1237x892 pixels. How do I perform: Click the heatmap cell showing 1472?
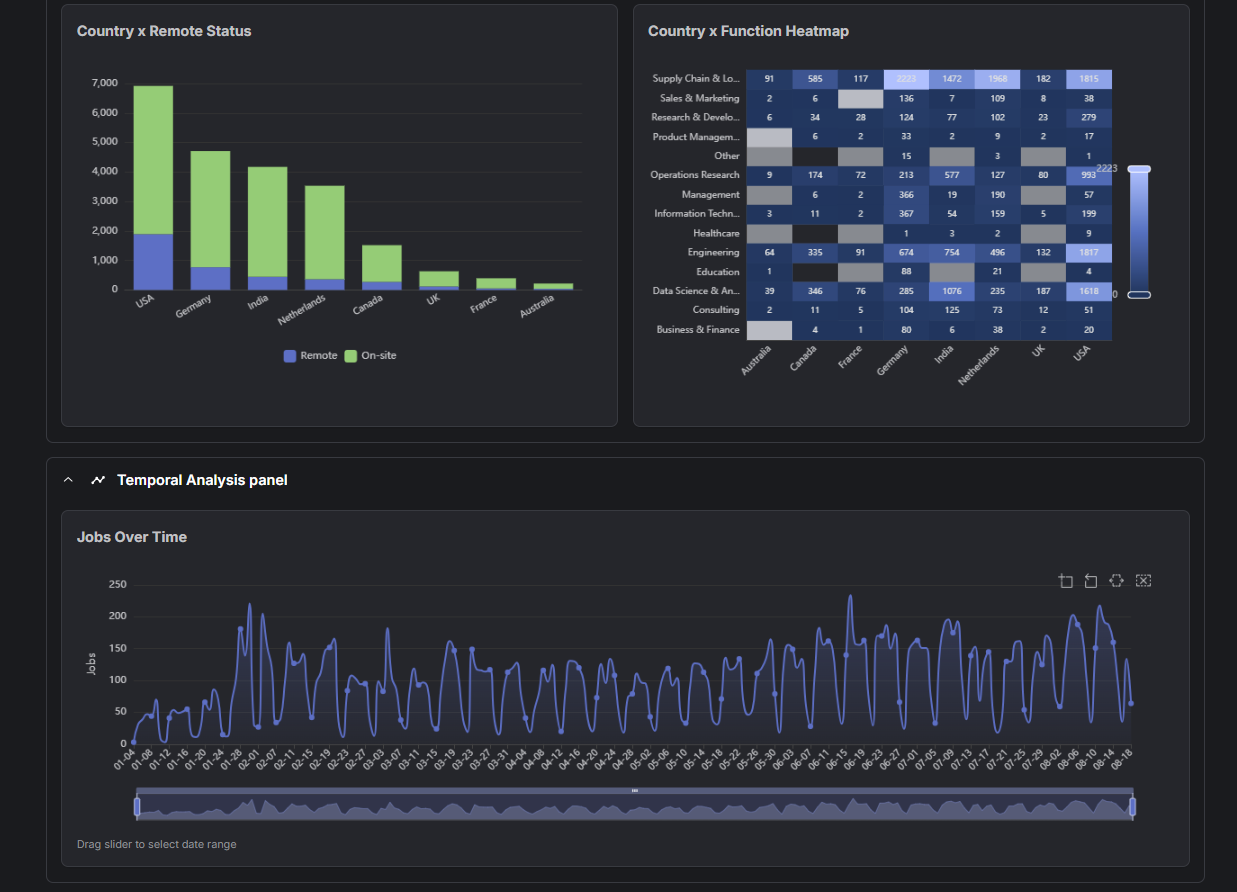tap(952, 79)
